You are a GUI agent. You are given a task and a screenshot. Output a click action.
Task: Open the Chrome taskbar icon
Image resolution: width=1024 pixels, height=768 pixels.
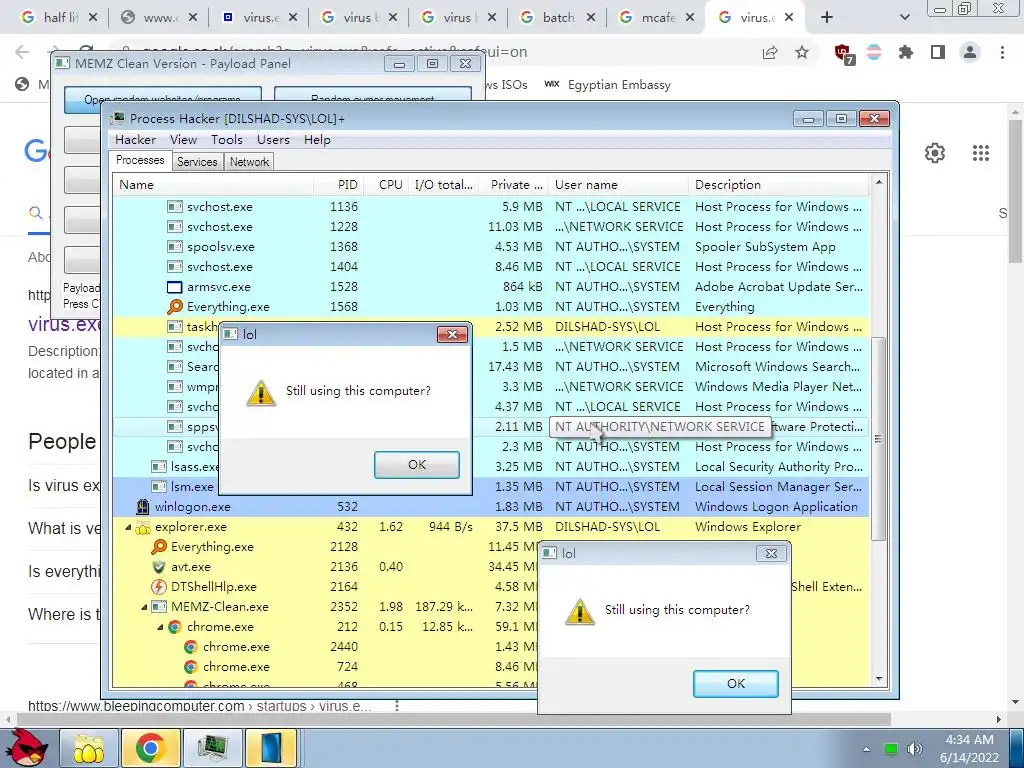coord(150,748)
